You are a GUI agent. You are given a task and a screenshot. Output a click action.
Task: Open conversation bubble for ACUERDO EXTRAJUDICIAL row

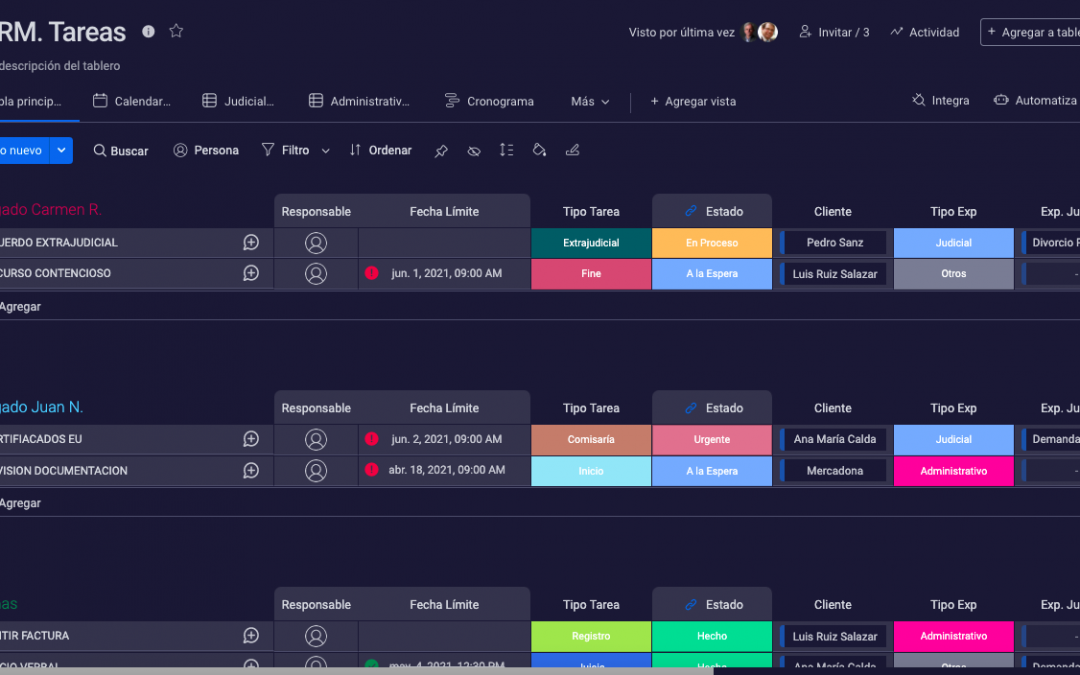251,242
